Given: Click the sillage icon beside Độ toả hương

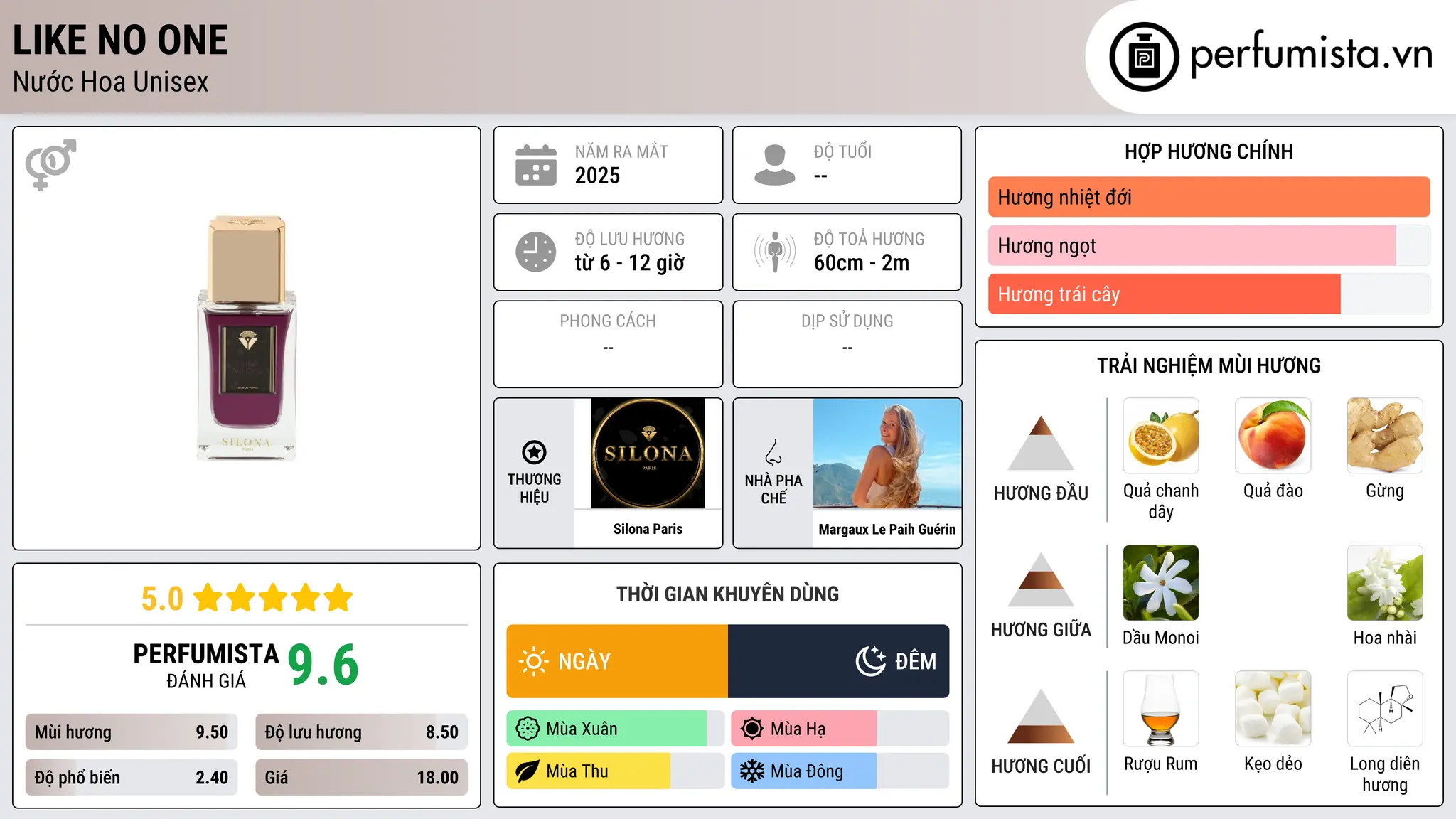Looking at the screenshot, I should [x=775, y=252].
